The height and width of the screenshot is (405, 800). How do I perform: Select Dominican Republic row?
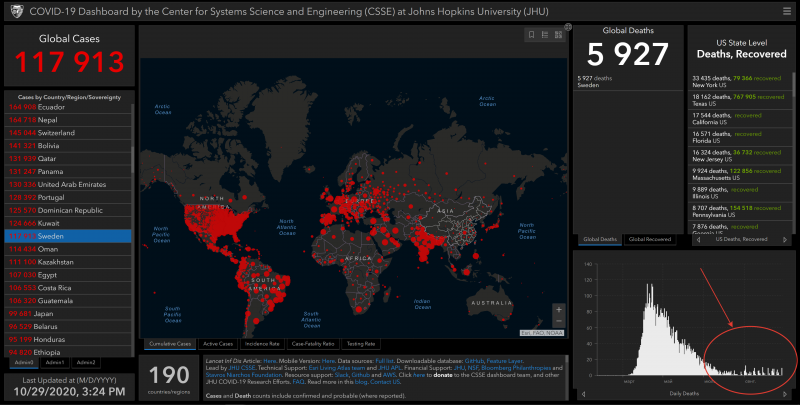[68, 210]
